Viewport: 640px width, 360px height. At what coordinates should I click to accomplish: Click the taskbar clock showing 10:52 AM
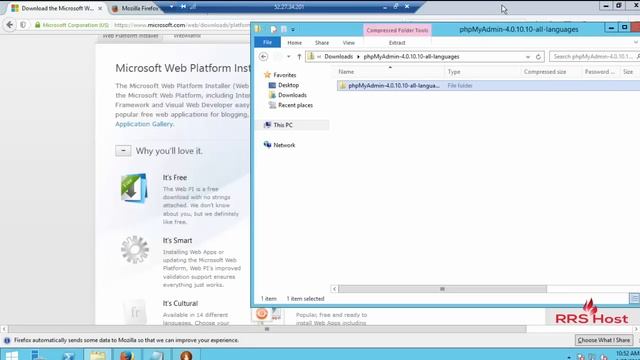pyautogui.click(x=627, y=354)
